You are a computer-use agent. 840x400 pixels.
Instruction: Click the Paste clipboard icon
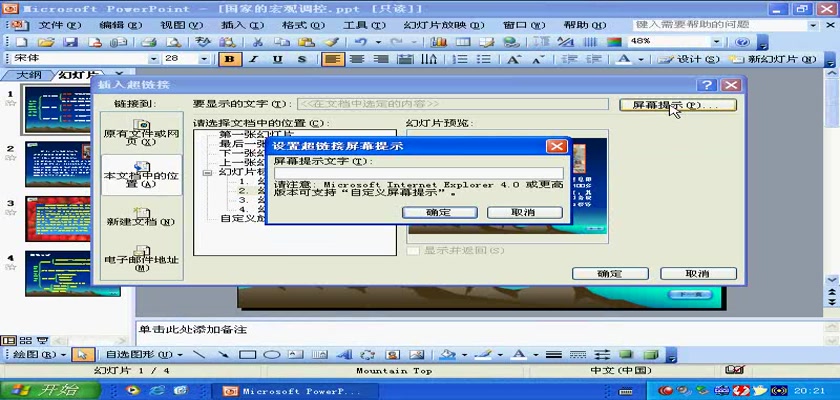pyautogui.click(x=306, y=42)
